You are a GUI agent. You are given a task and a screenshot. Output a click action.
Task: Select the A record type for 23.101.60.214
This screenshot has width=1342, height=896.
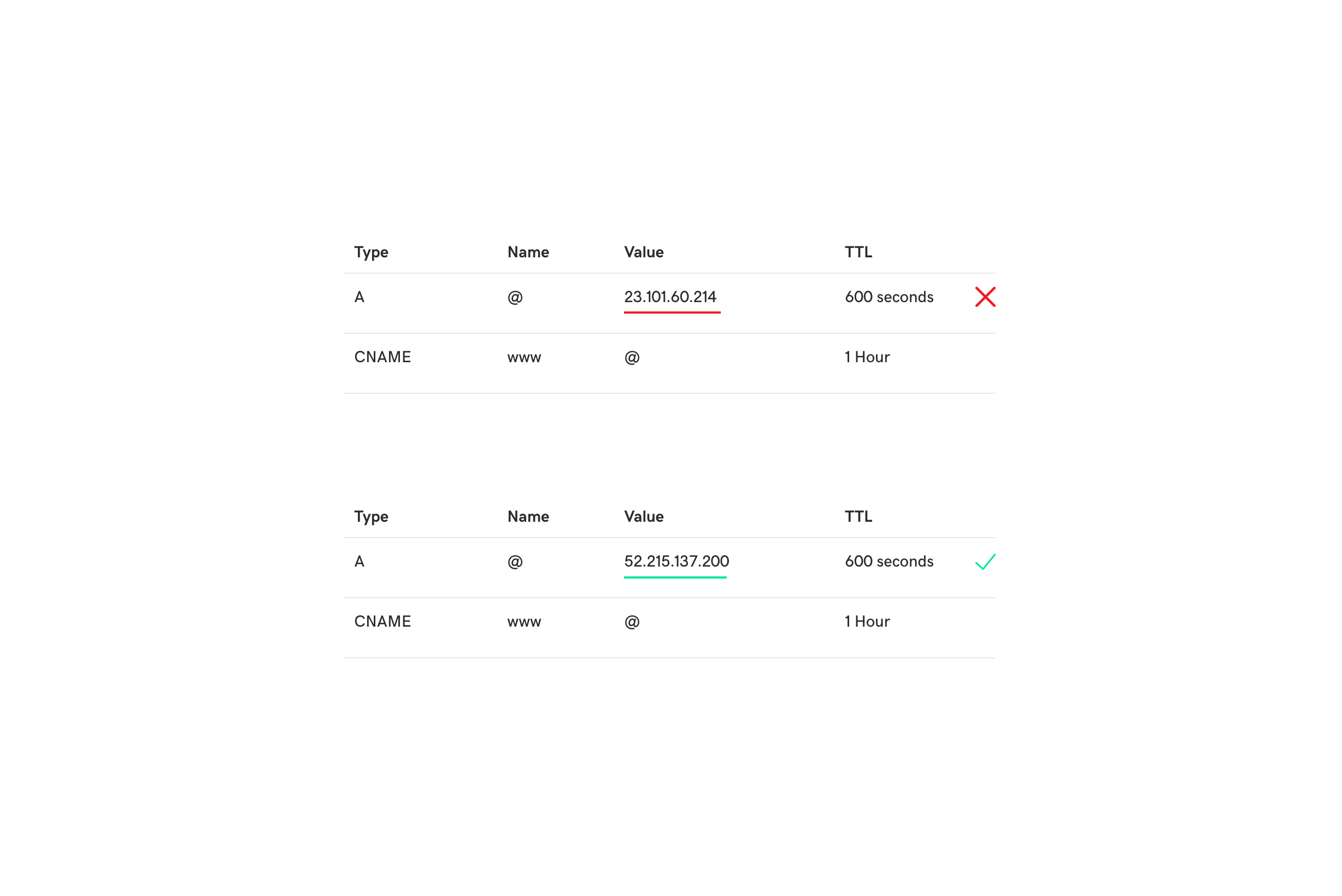click(x=360, y=297)
